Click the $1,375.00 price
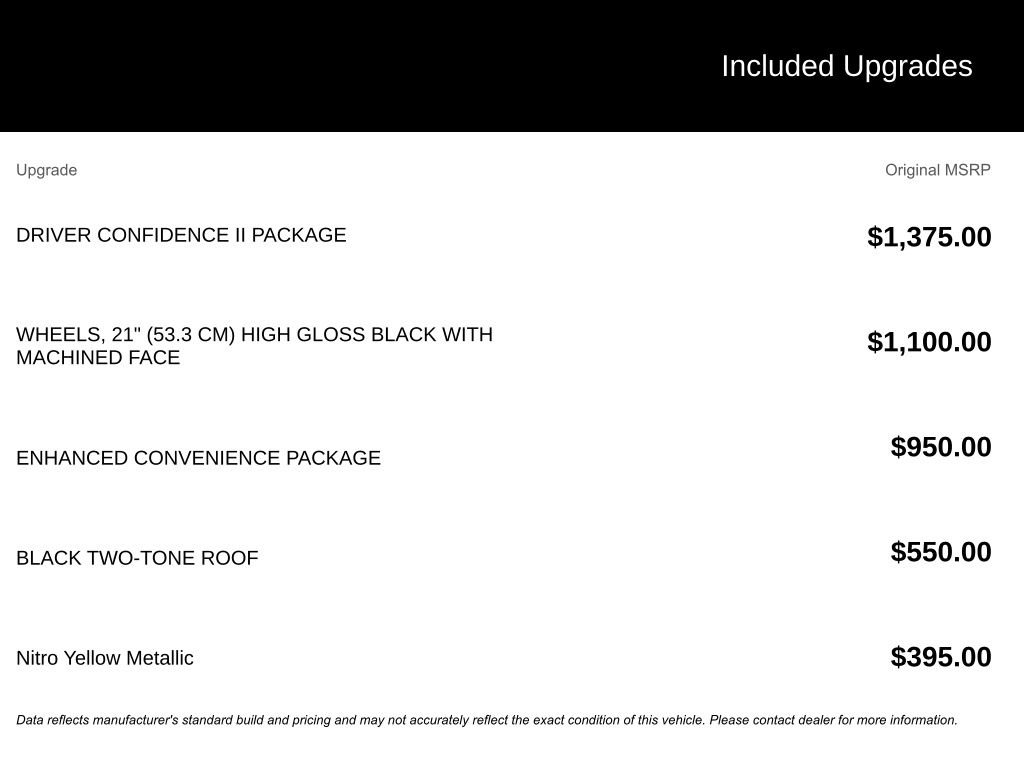 click(x=929, y=237)
